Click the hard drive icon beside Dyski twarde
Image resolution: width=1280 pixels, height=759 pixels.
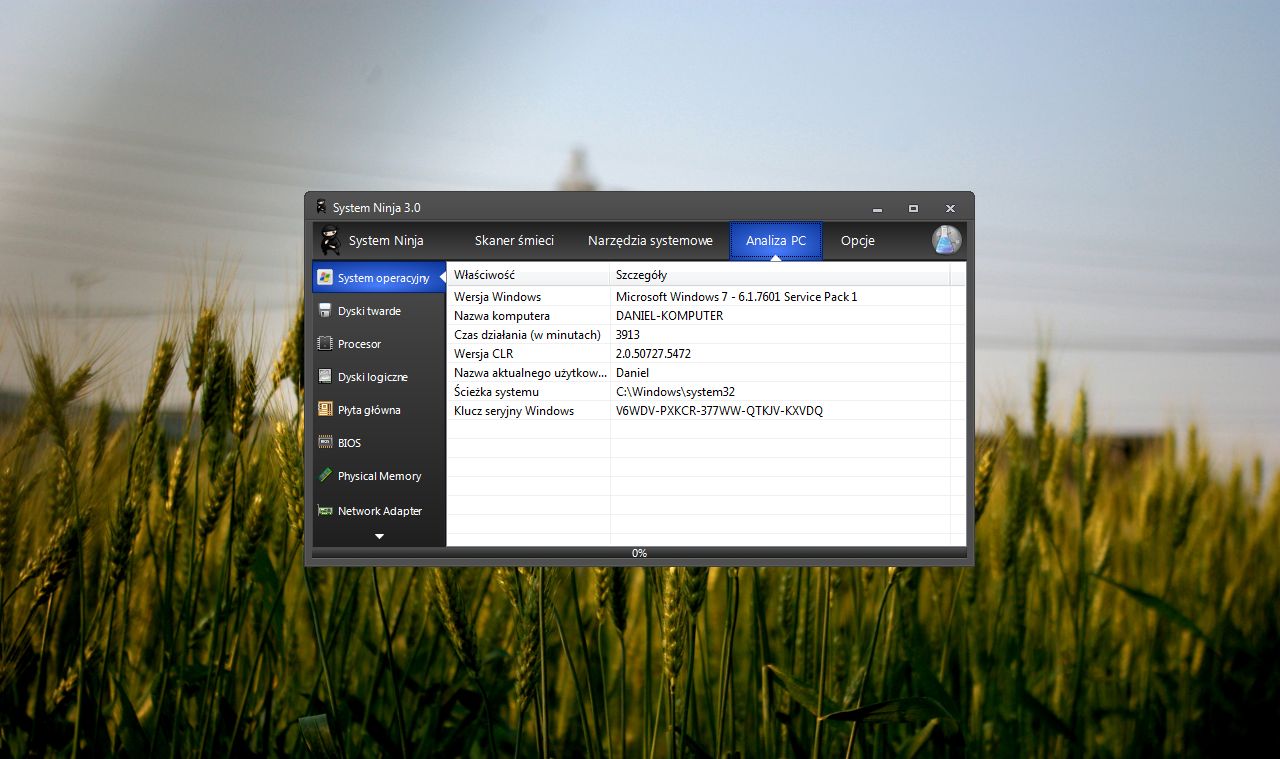click(325, 310)
